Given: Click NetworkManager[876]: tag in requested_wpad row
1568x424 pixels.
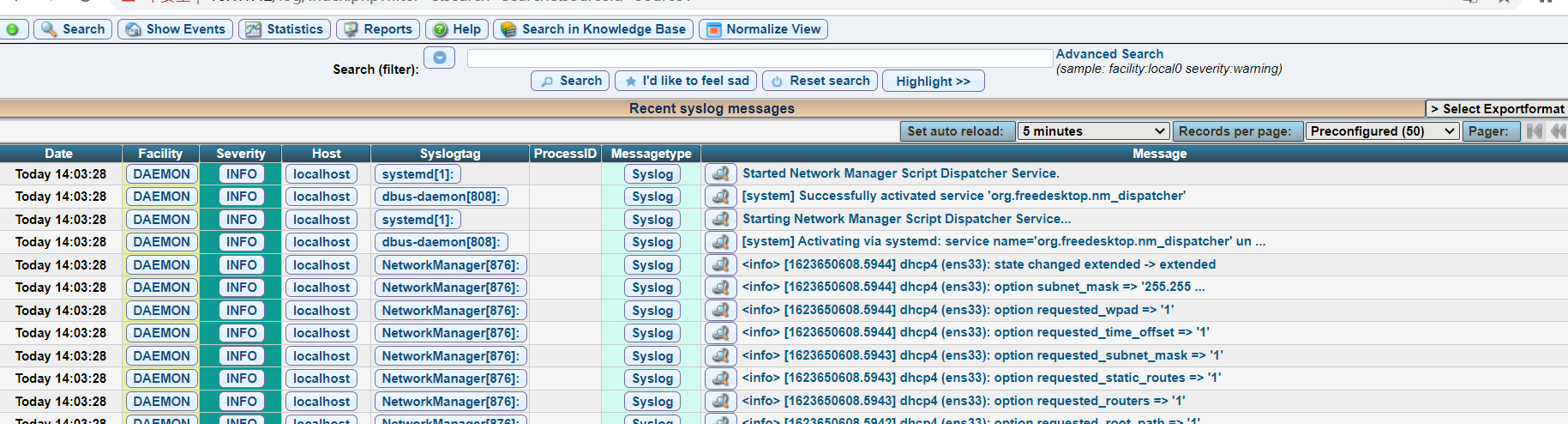Looking at the screenshot, I should [x=450, y=311].
